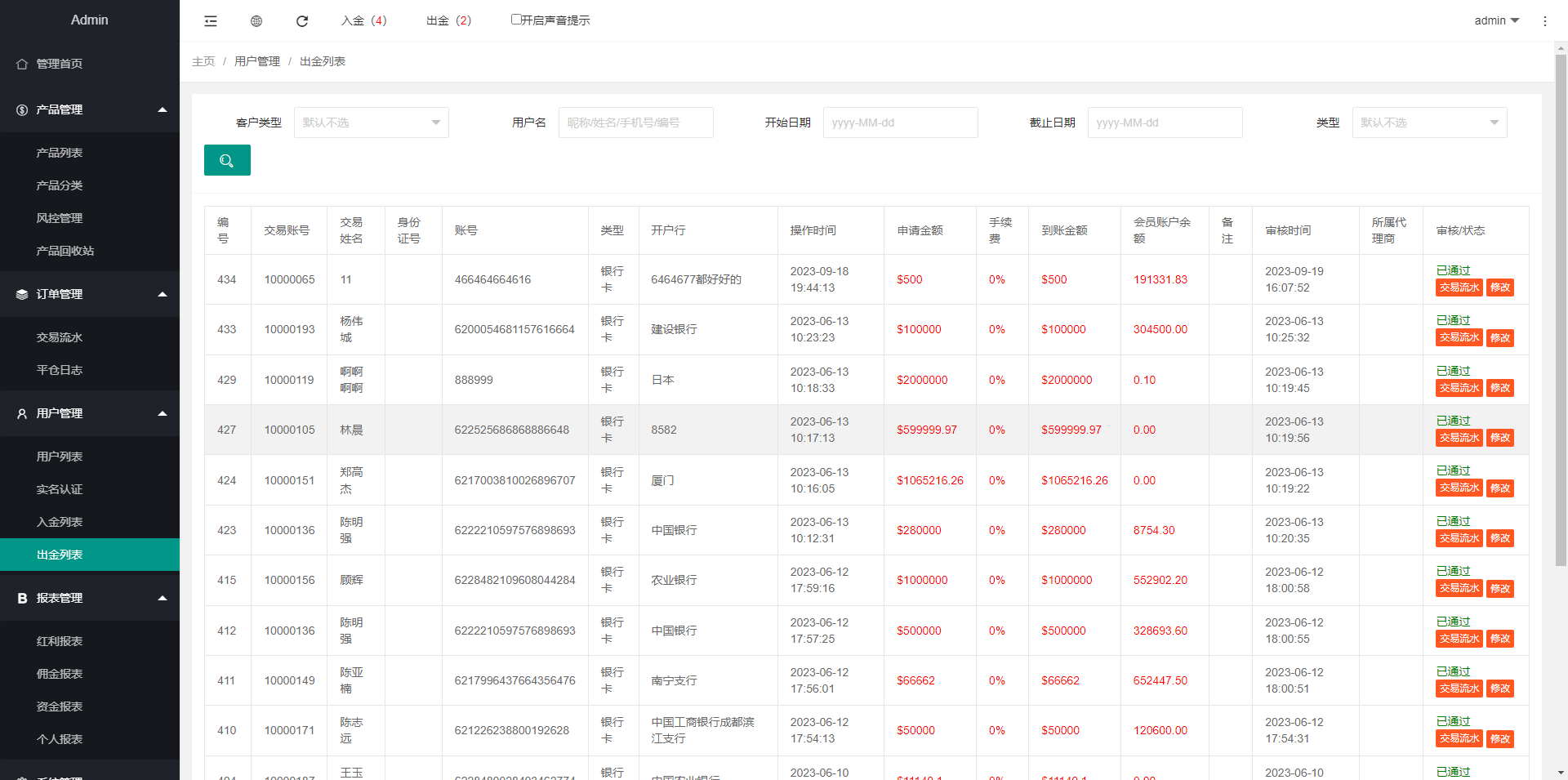
Task: Open the 类型 filter dropdown
Action: [1429, 122]
